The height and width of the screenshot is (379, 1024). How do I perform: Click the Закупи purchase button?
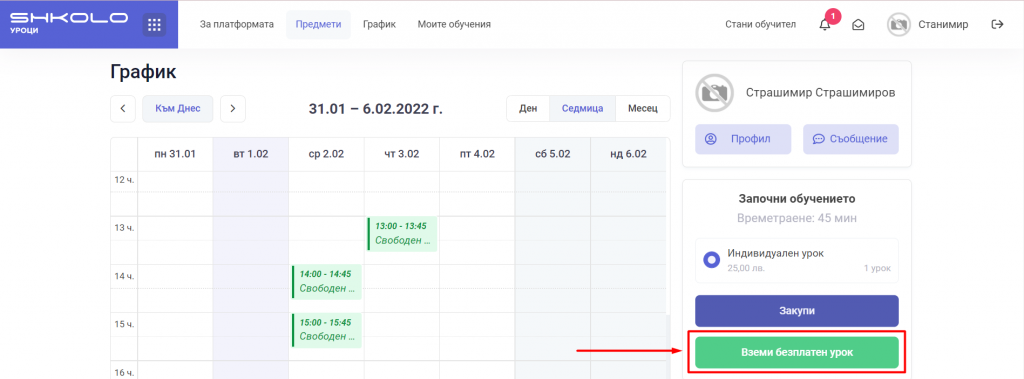797,310
